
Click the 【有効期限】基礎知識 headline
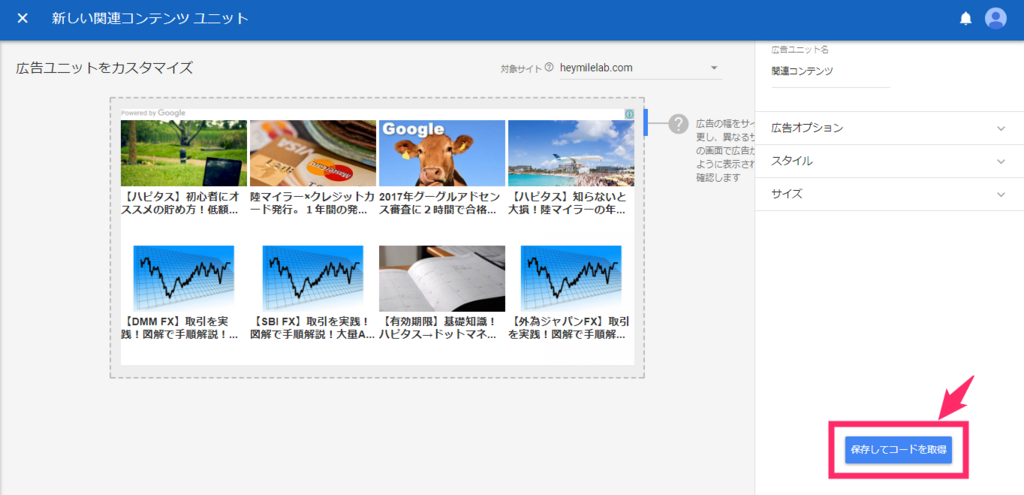tap(438, 328)
